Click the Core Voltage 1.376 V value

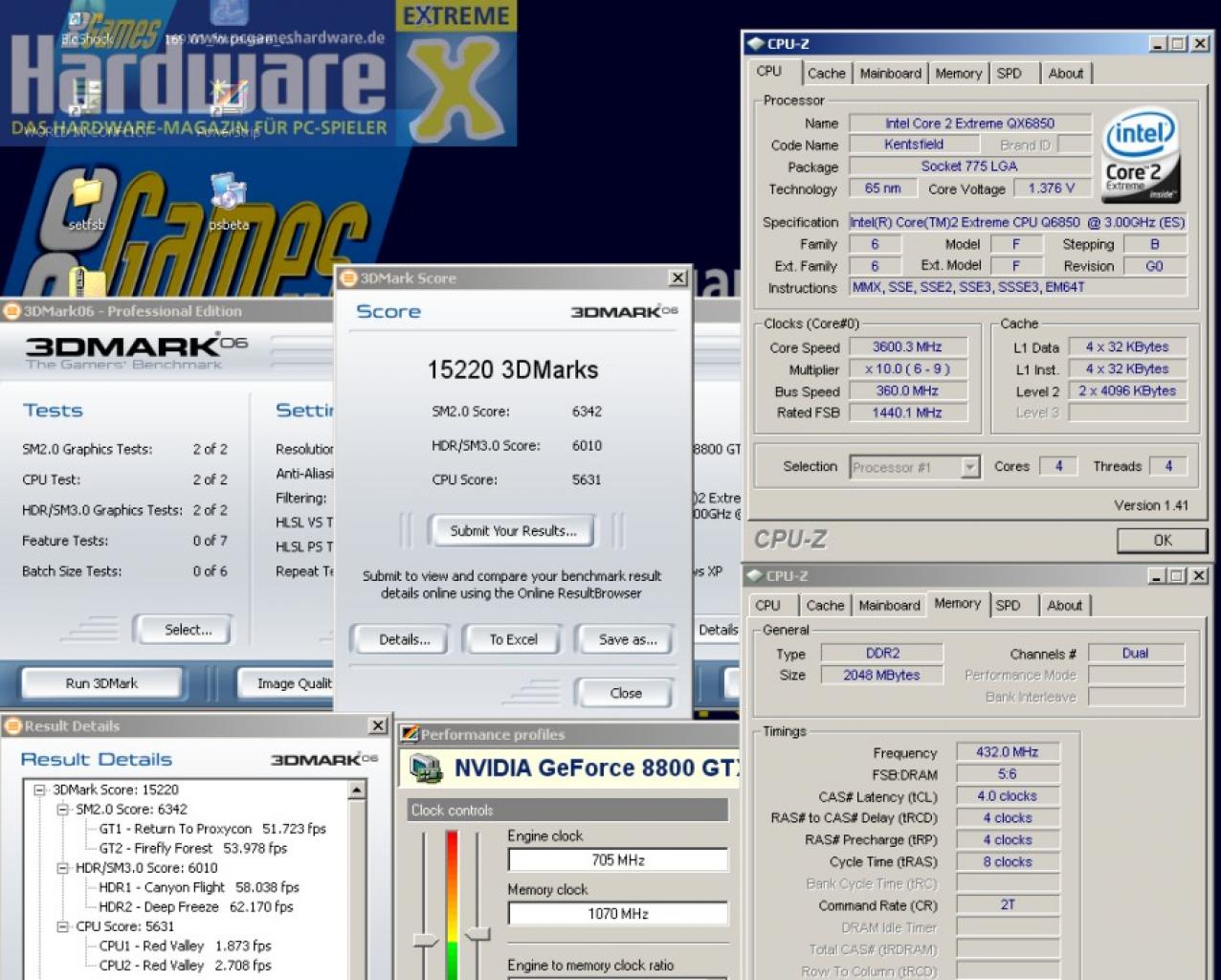point(1051,189)
